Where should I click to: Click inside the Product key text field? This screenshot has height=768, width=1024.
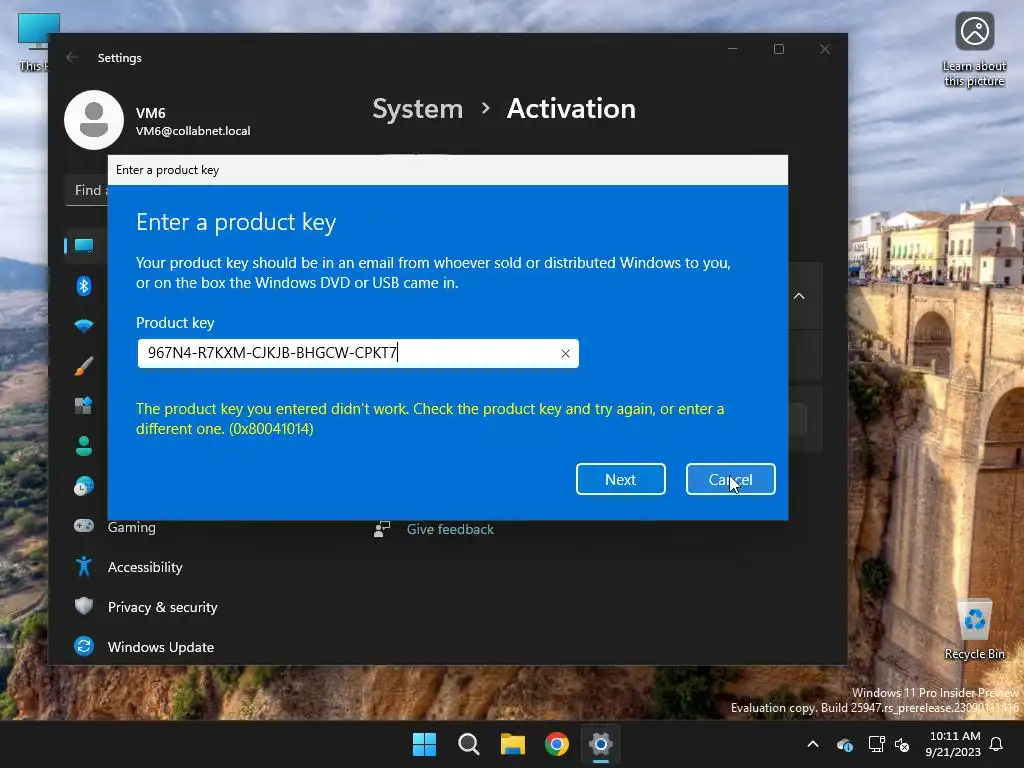tap(358, 353)
